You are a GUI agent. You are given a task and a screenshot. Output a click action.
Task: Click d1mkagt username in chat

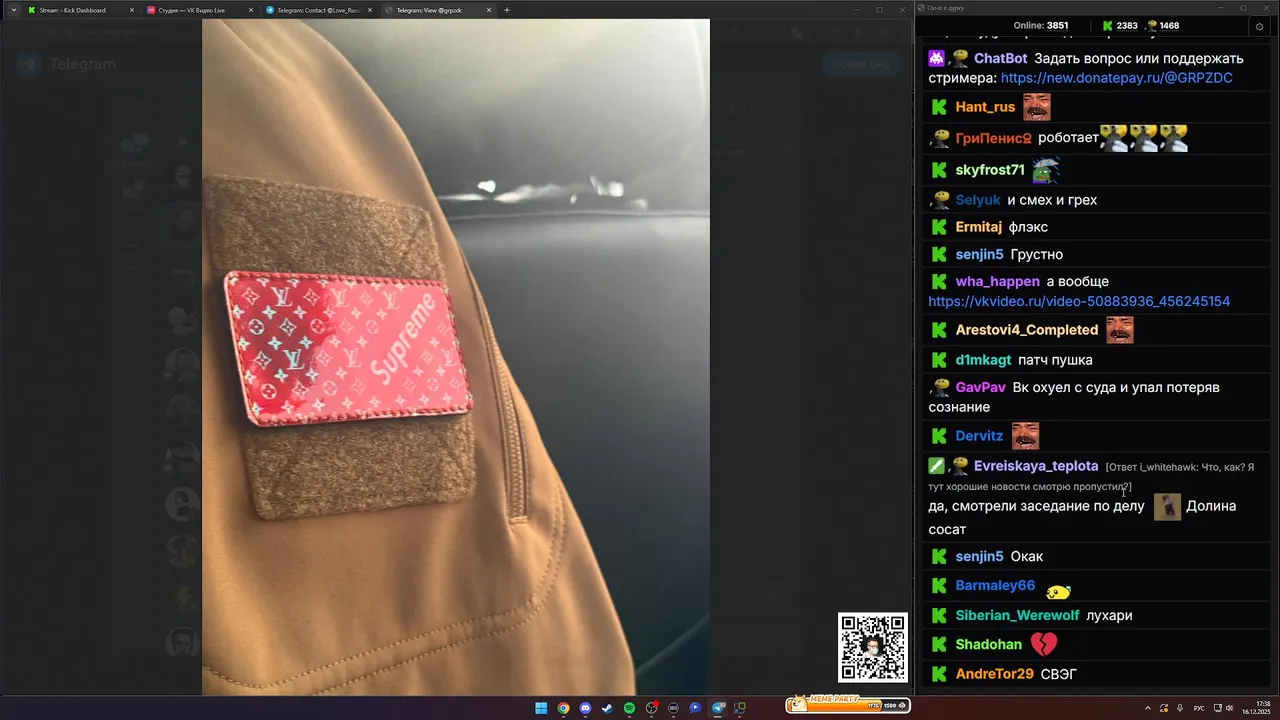click(x=983, y=360)
